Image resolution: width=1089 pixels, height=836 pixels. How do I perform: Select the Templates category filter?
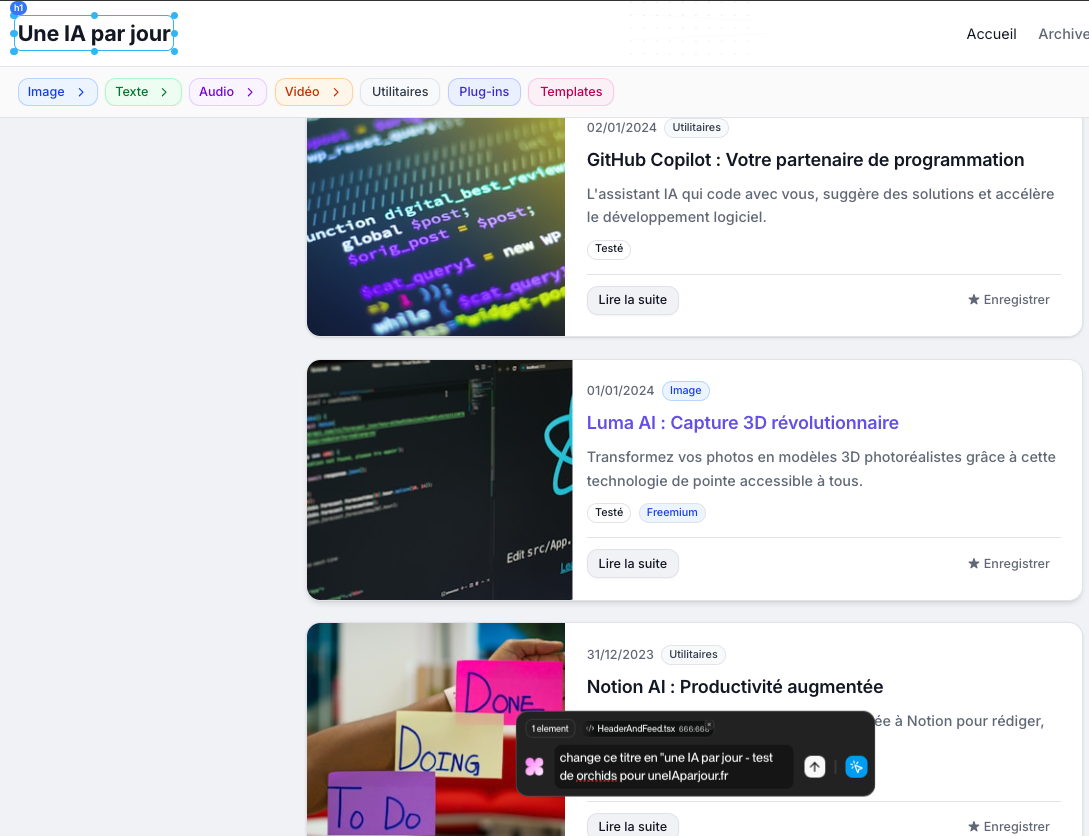coord(571,92)
